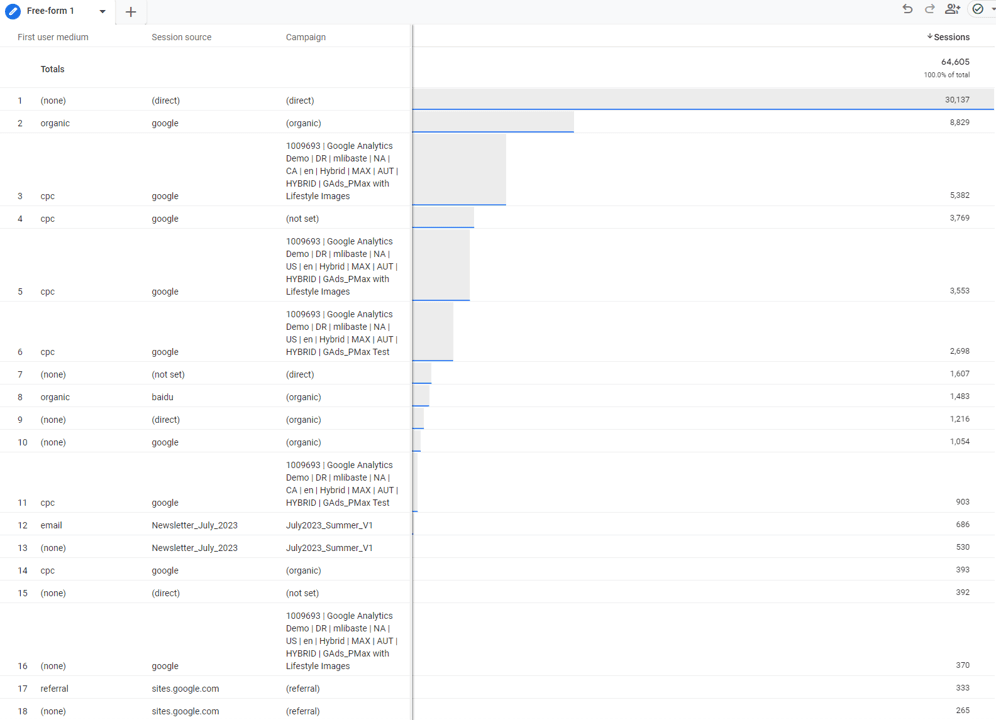Click the Session source column header
This screenshot has width=996, height=720.
[181, 37]
